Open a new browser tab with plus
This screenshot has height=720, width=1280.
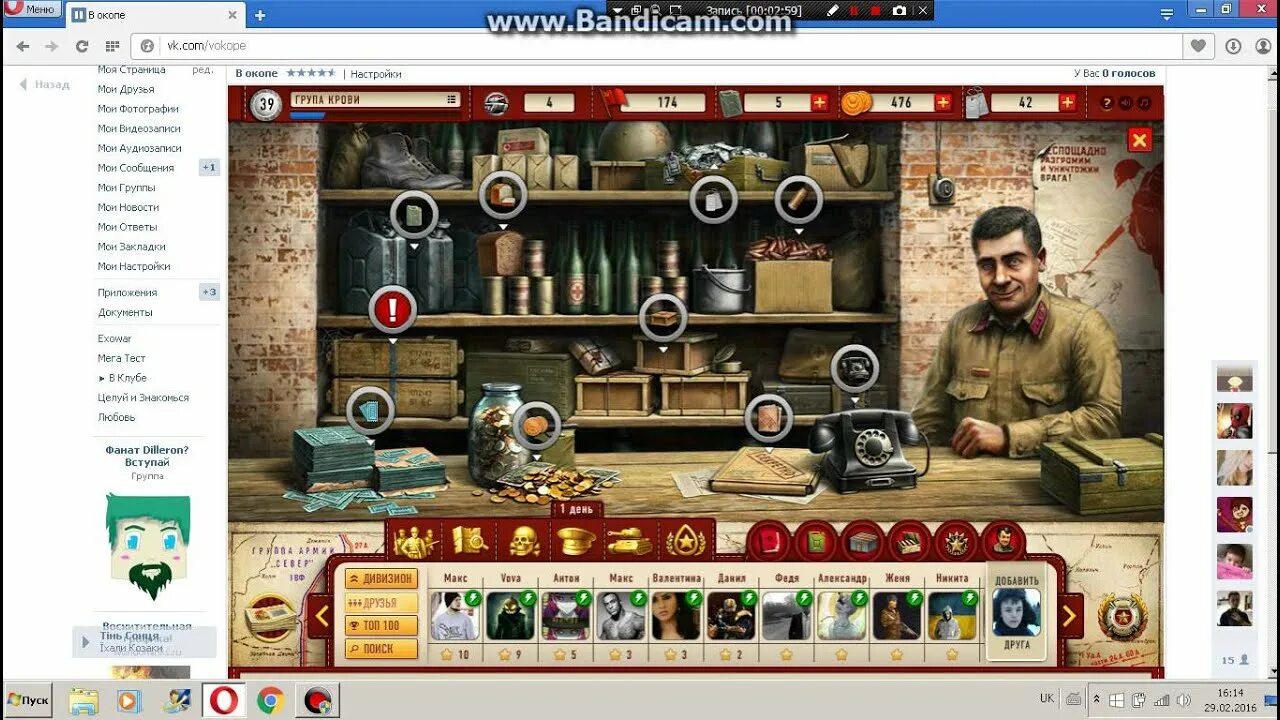(x=260, y=15)
